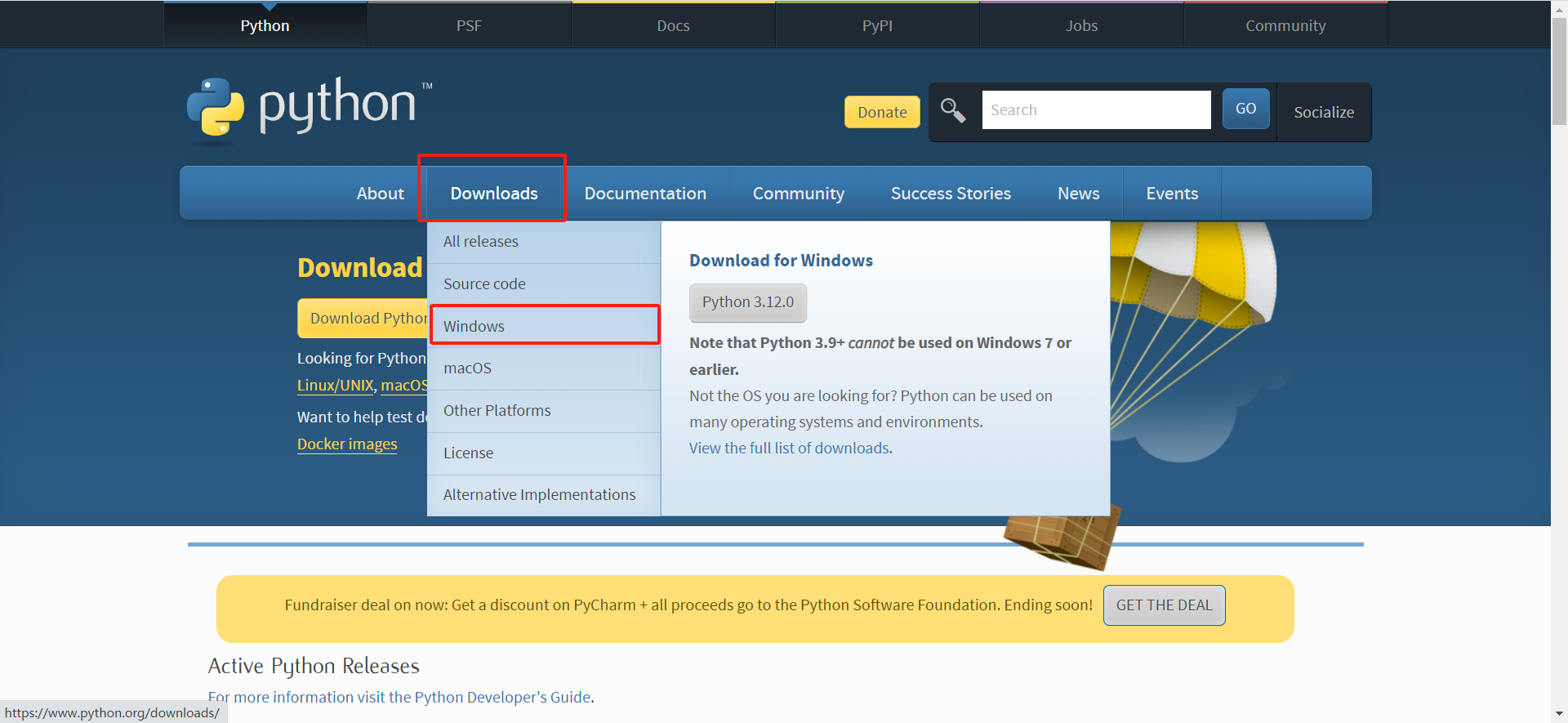Viewport: 1568px width, 723px height.
Task: Open the Python tab in top bar
Action: point(265,25)
